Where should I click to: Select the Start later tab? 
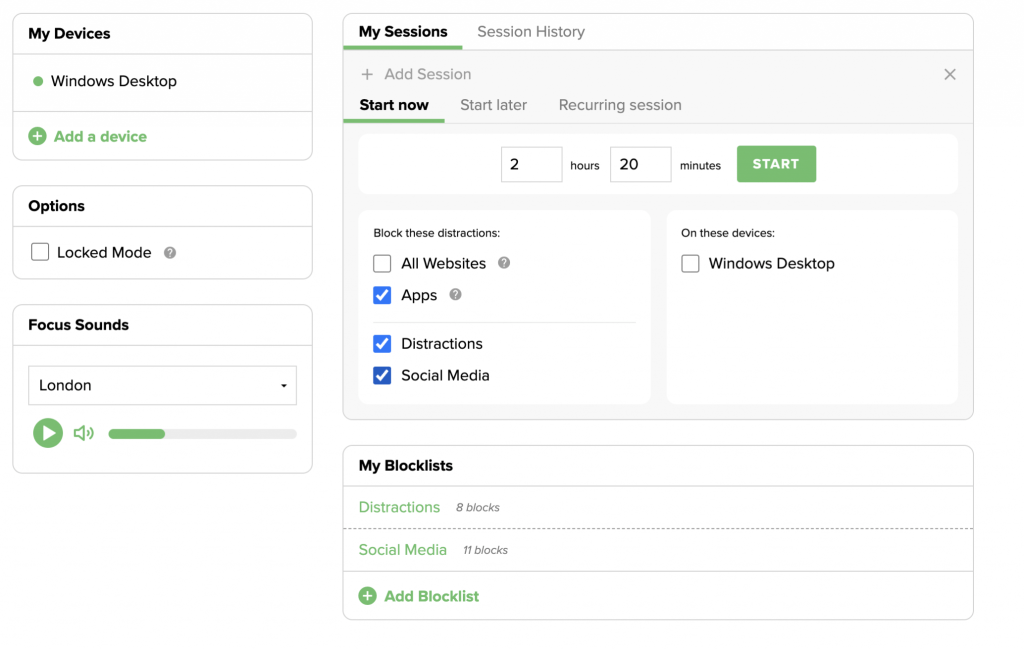(493, 104)
